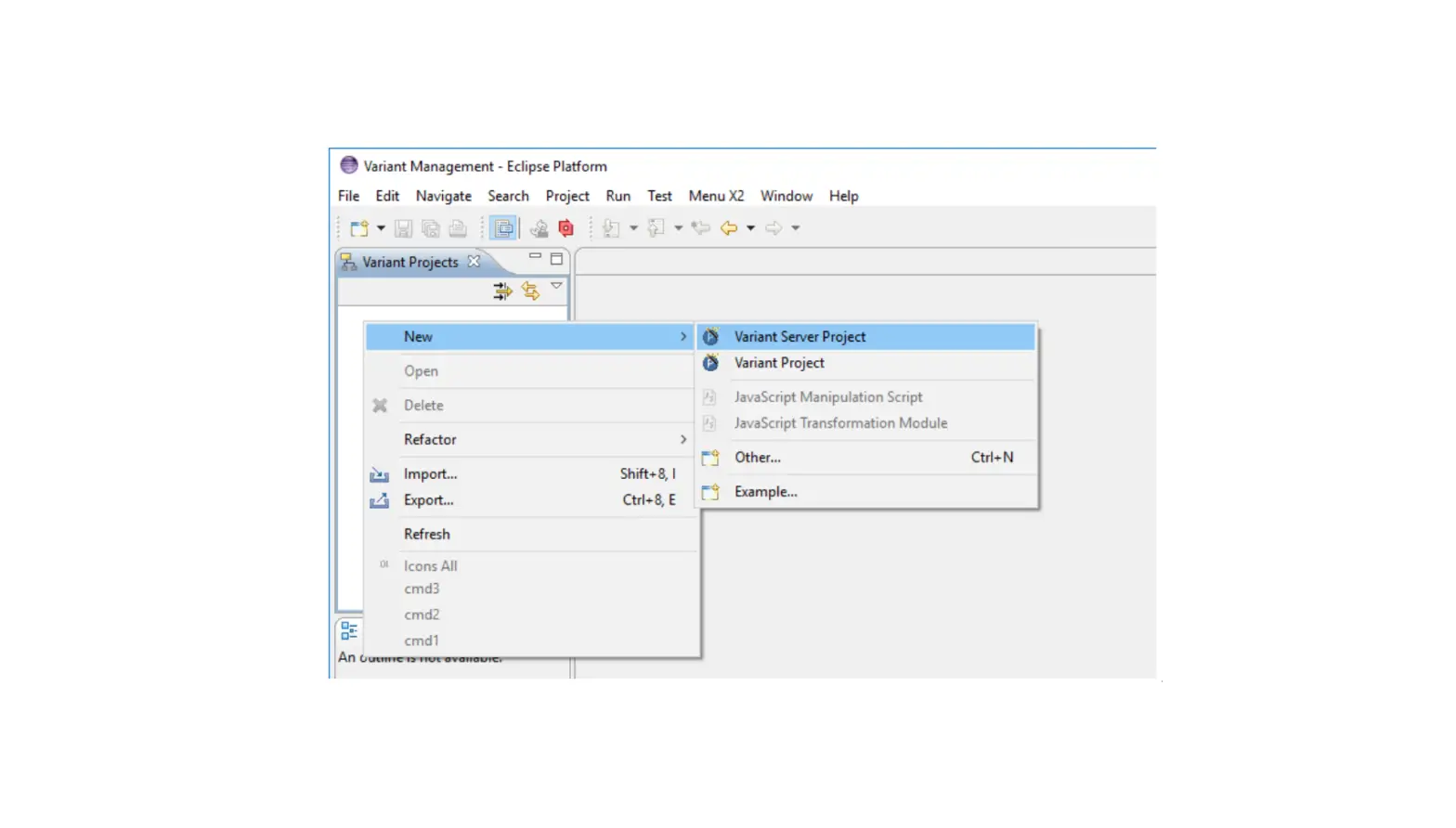Screen dimensions: 1456x828
Task: Close the Variant Projects view tab
Action: click(474, 262)
